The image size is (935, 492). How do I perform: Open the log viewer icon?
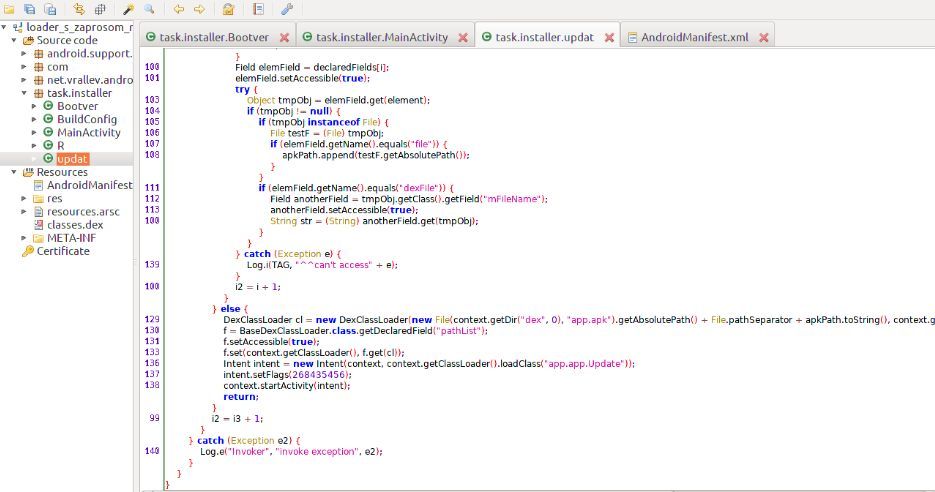point(257,9)
